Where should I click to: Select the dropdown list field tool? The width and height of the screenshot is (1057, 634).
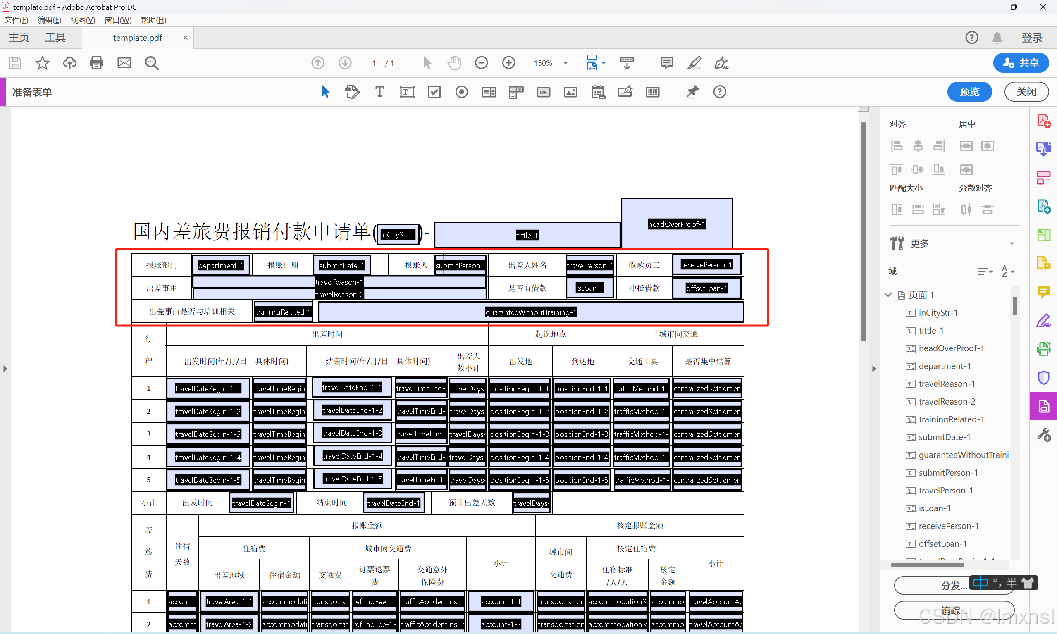pos(516,92)
